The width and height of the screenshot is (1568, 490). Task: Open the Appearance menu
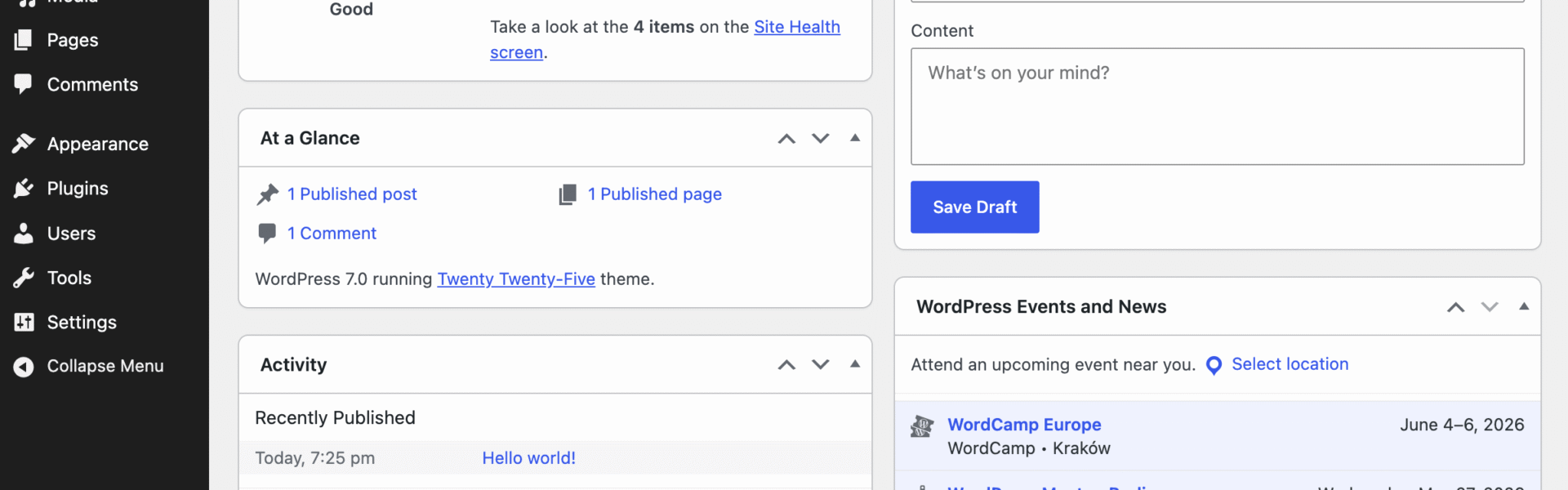click(x=105, y=144)
